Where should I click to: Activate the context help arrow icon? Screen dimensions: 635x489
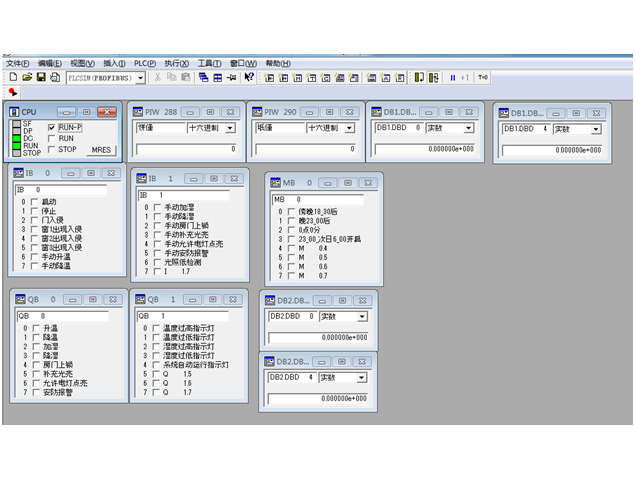point(249,77)
